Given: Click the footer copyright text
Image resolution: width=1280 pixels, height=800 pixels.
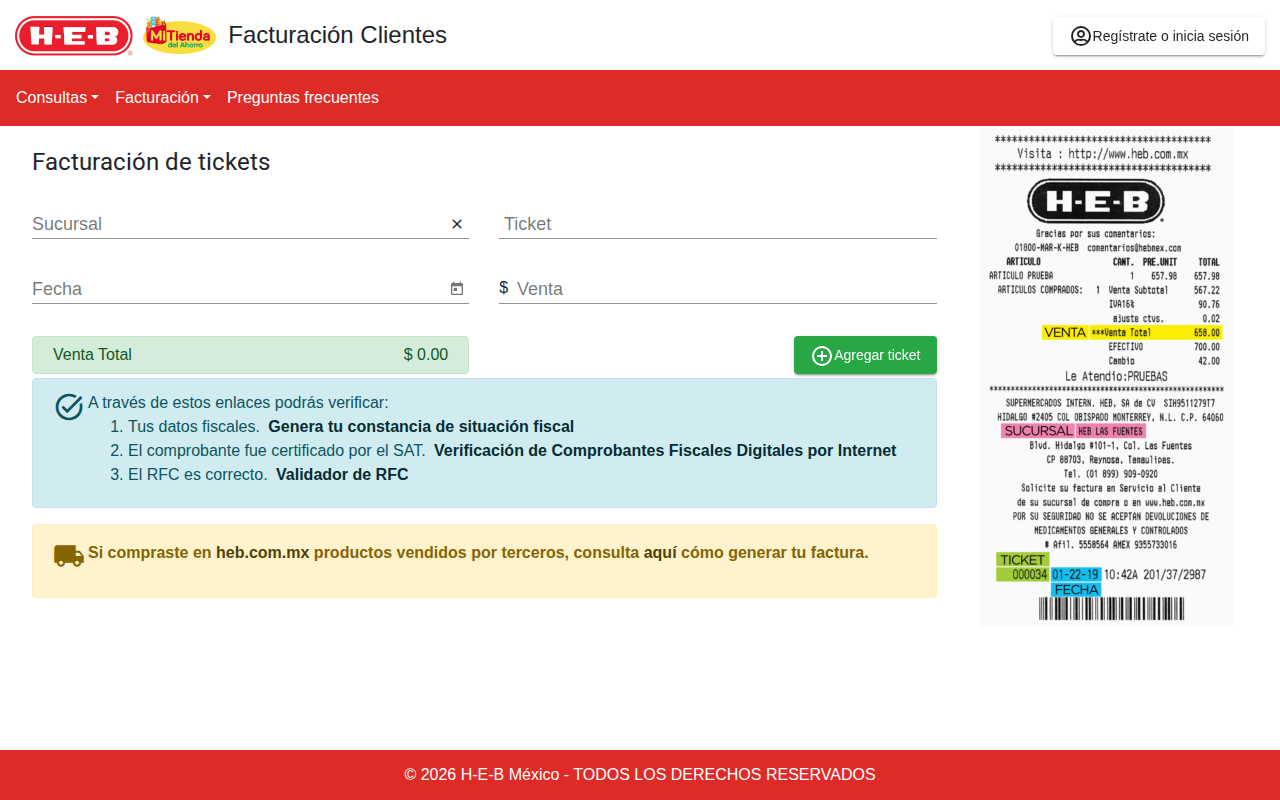Looking at the screenshot, I should tap(640, 775).
